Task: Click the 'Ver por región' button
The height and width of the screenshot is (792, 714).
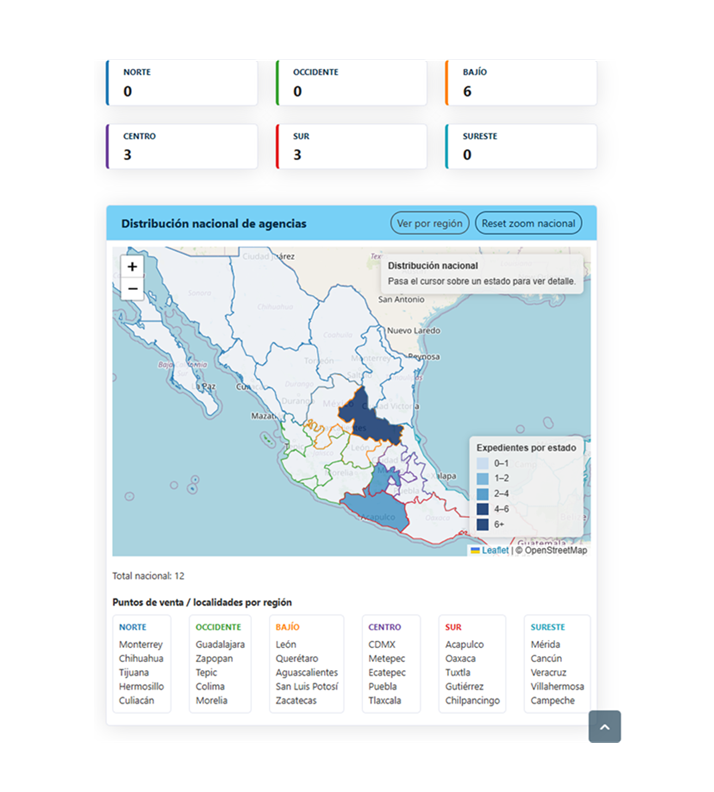Action: [x=429, y=223]
